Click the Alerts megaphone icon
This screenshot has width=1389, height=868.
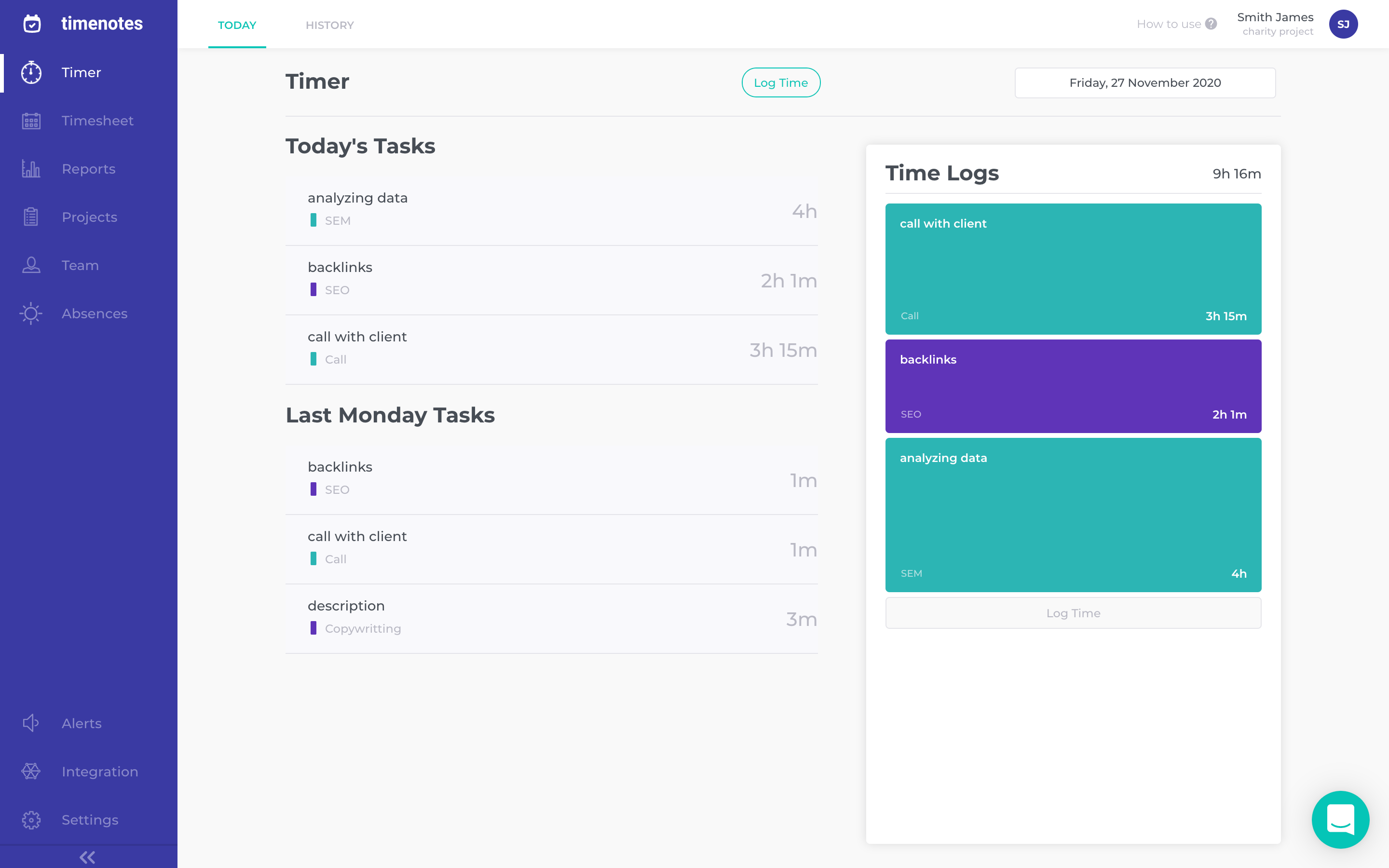click(x=31, y=723)
